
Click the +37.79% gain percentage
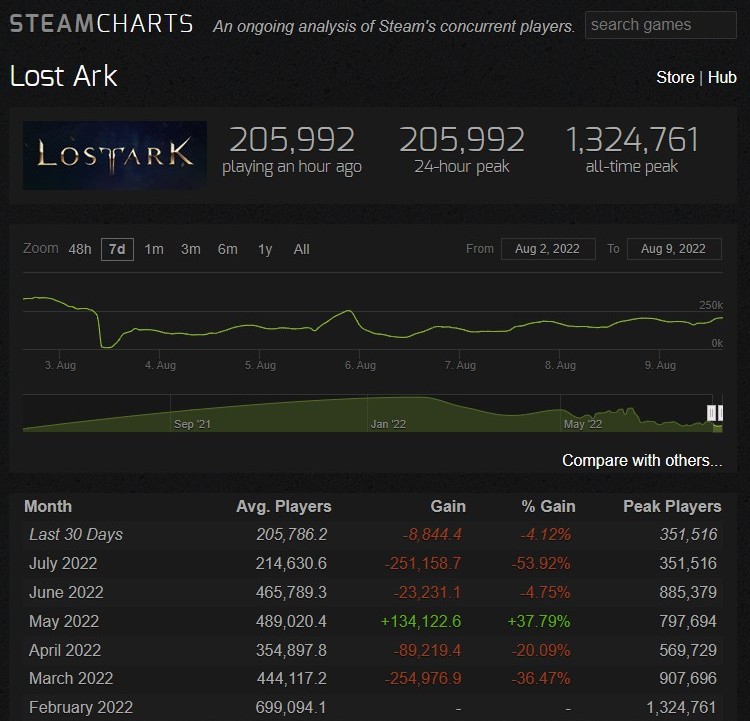pos(539,621)
